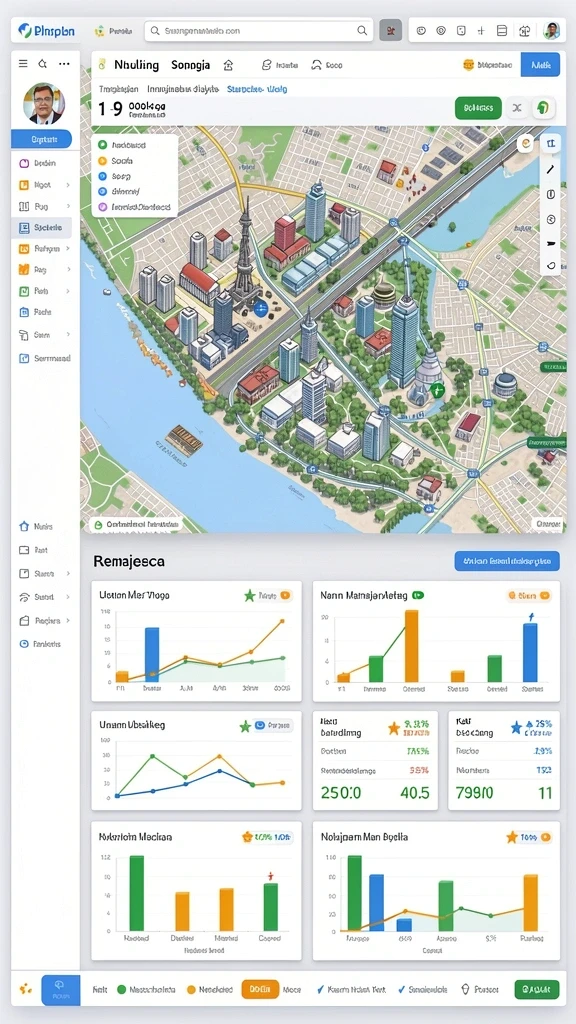Screen dimensions: 576x1024
Task: Click the shuffle icon next to green button
Action: (x=517, y=108)
